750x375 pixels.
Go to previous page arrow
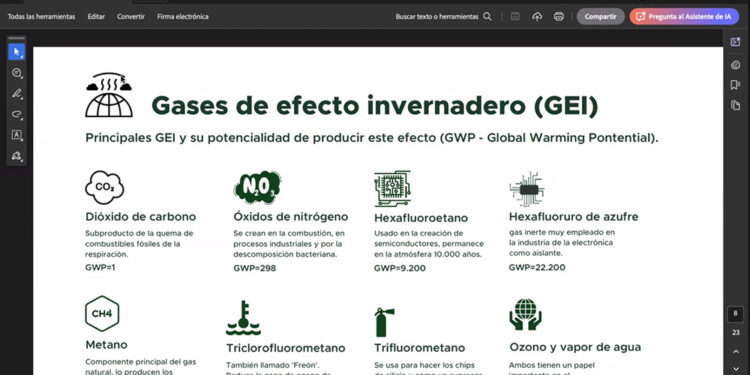(x=736, y=352)
